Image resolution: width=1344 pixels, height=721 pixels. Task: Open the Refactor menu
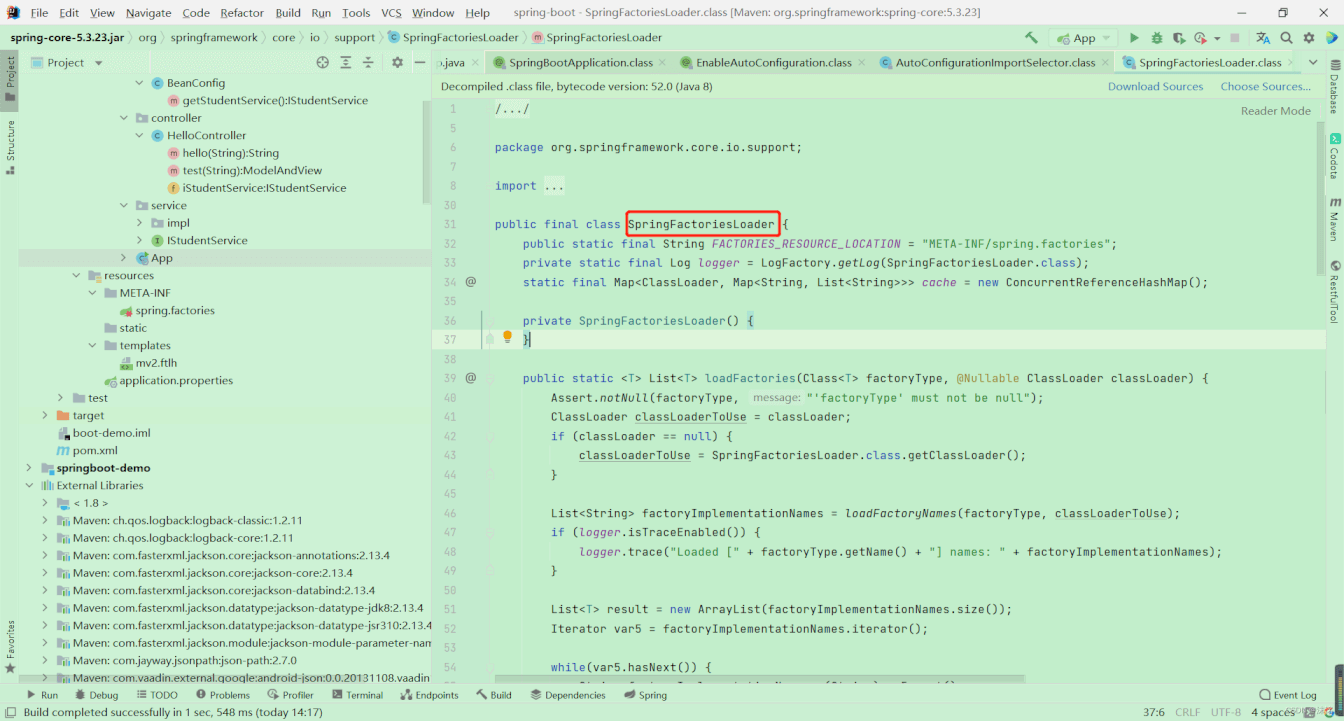tap(242, 13)
